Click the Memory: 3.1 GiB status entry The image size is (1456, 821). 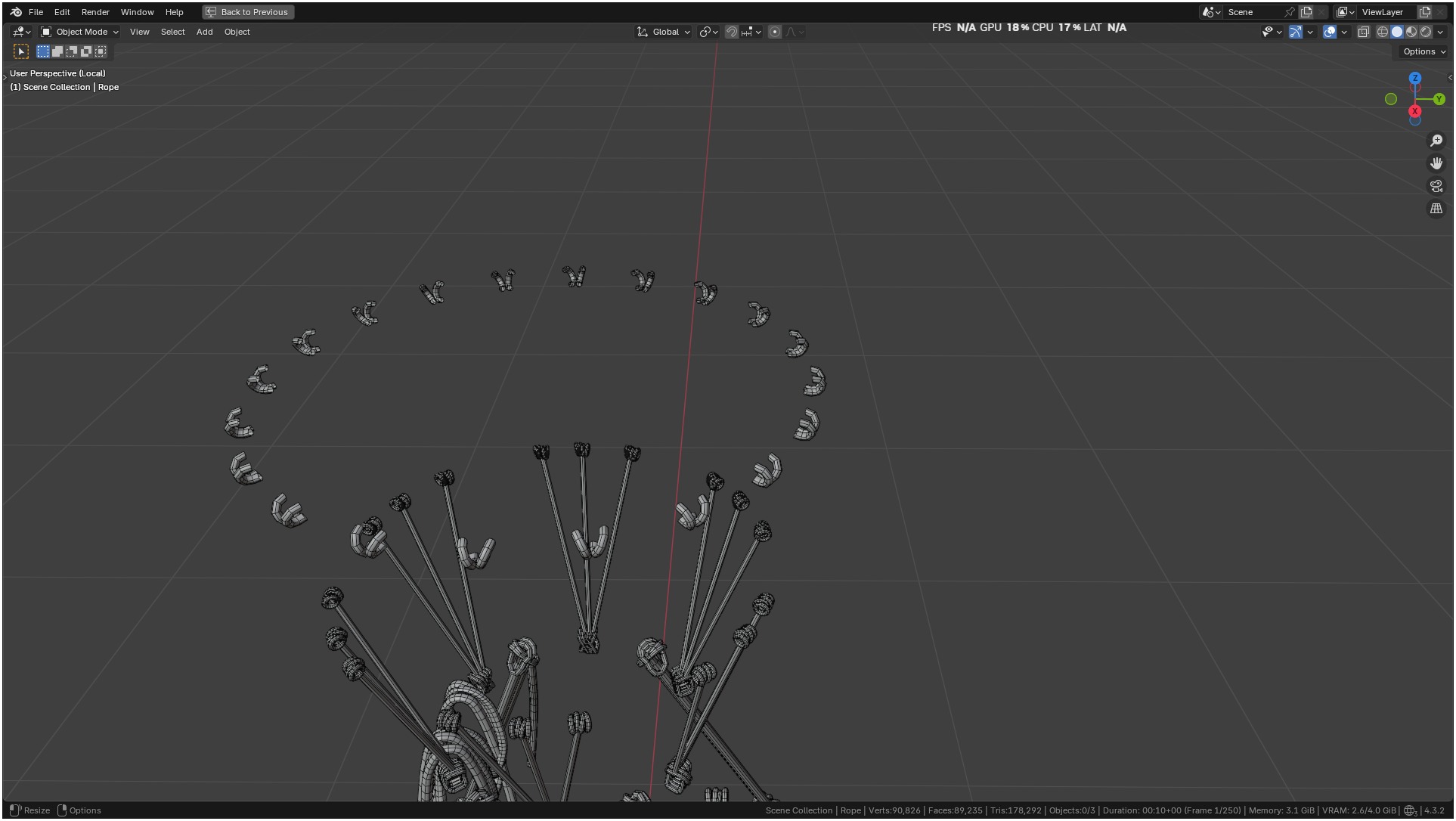coord(1281,810)
